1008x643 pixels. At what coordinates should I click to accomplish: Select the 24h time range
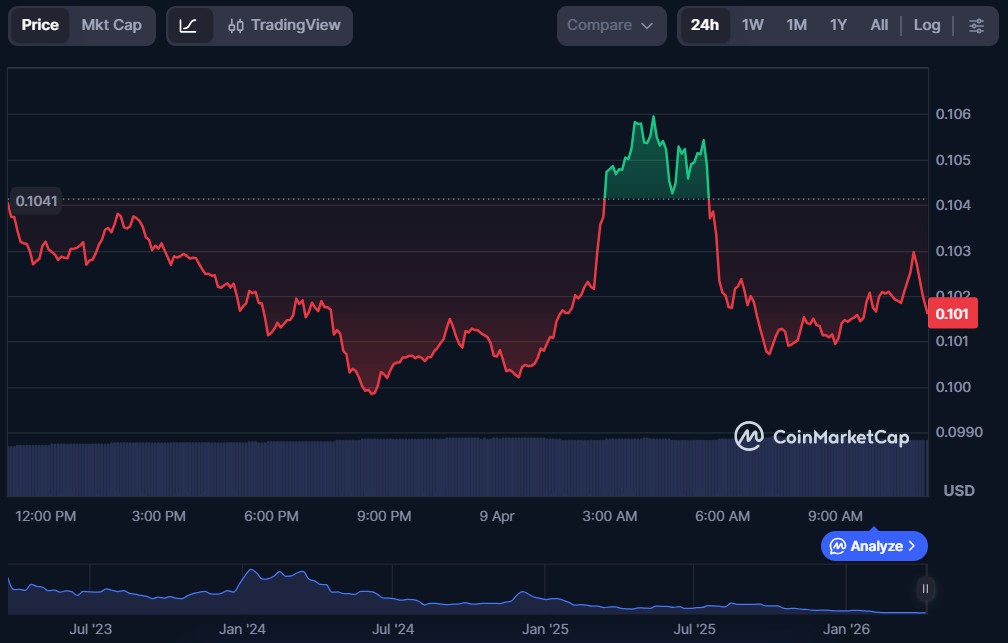click(705, 25)
